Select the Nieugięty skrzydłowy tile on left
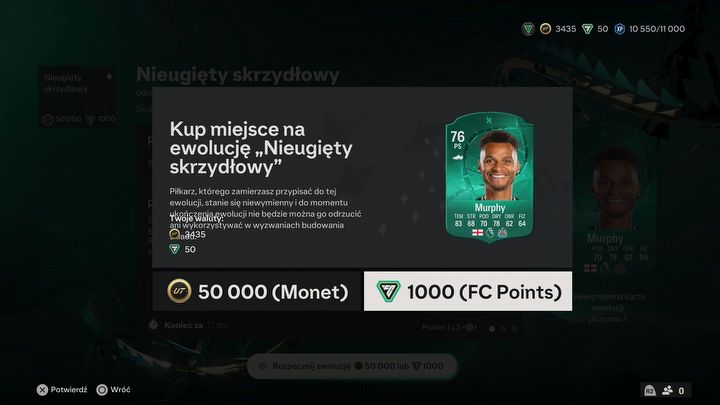The image size is (720, 405). click(x=77, y=97)
